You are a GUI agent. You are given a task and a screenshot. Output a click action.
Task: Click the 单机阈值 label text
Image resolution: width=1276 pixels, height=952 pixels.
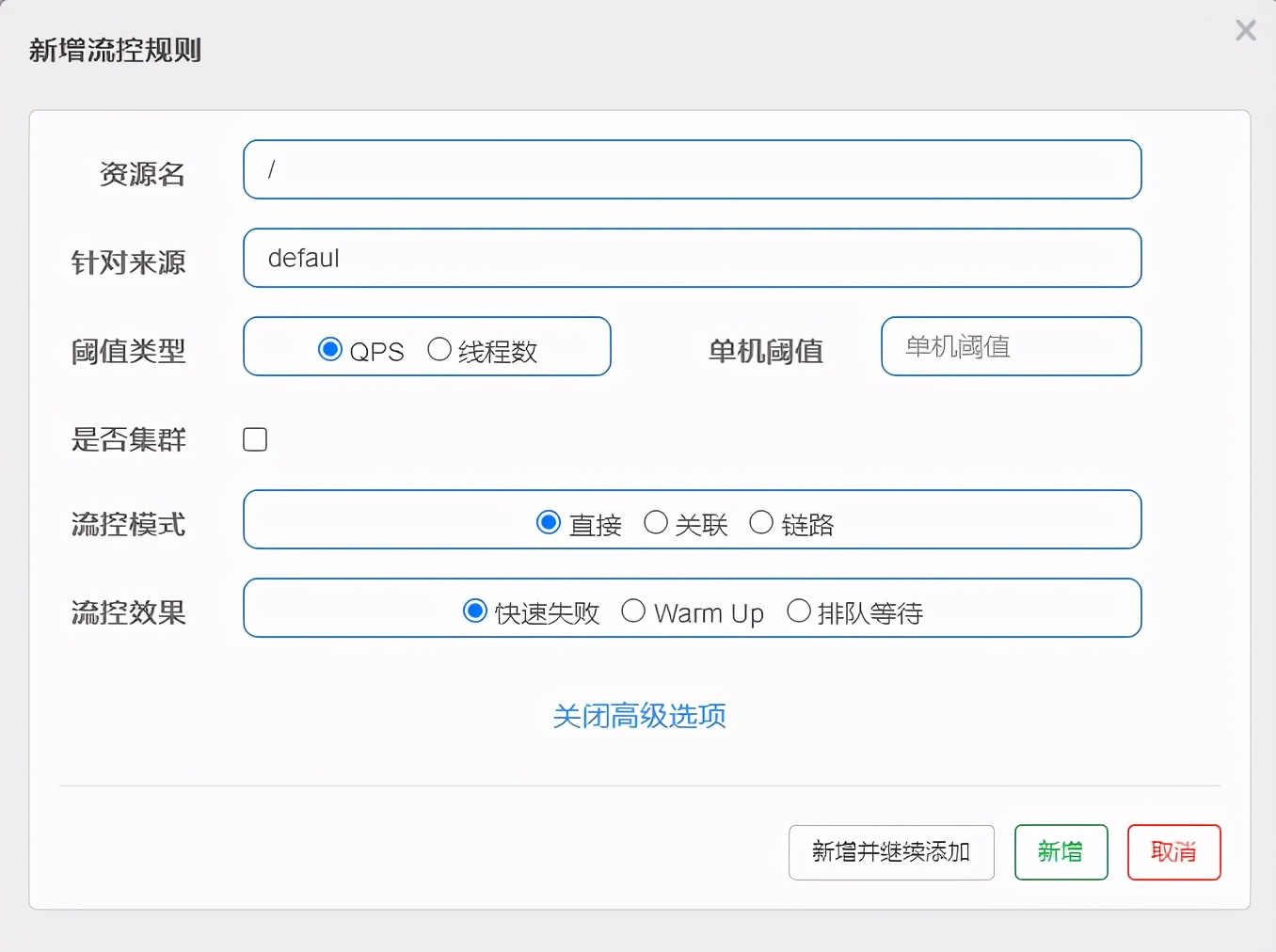coord(766,351)
